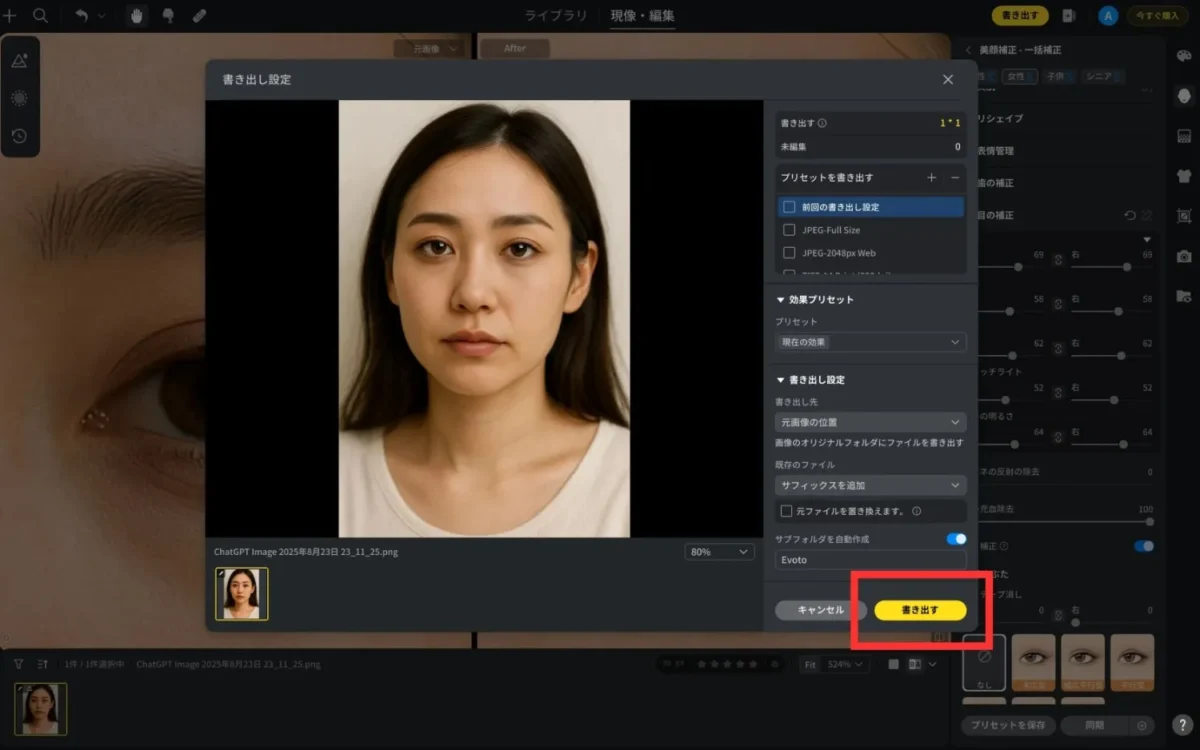Collapse the 書き出し設定 section
The image size is (1200, 750).
click(x=781, y=380)
